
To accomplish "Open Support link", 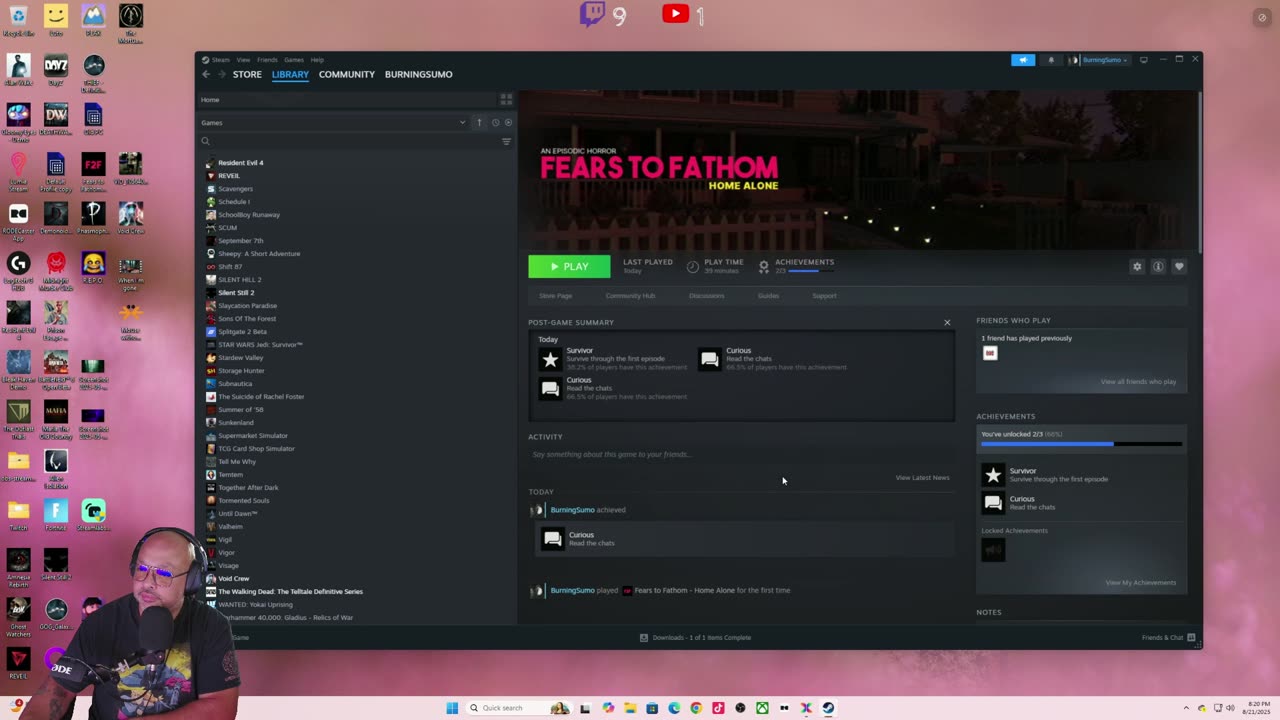I will coord(824,296).
